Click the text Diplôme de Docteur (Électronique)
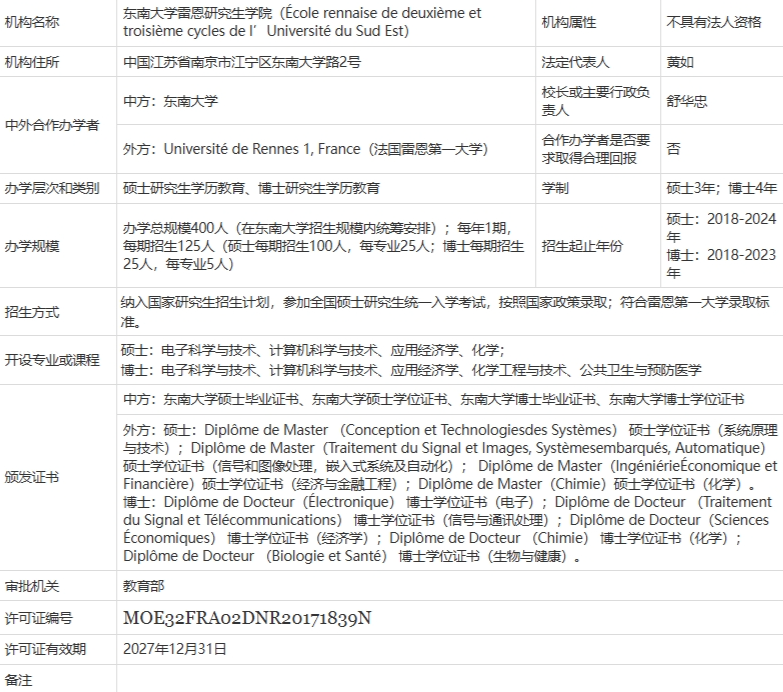 click(279, 502)
